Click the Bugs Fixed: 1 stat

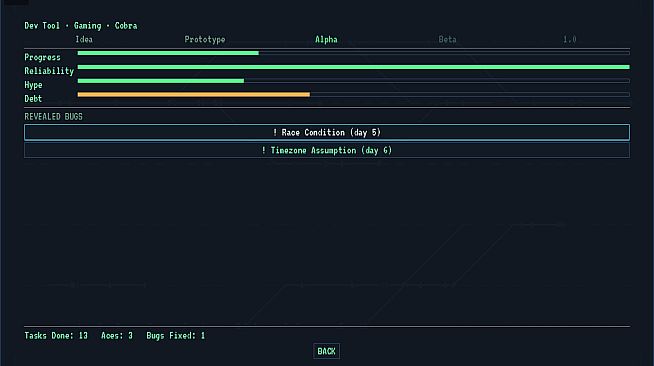176,336
